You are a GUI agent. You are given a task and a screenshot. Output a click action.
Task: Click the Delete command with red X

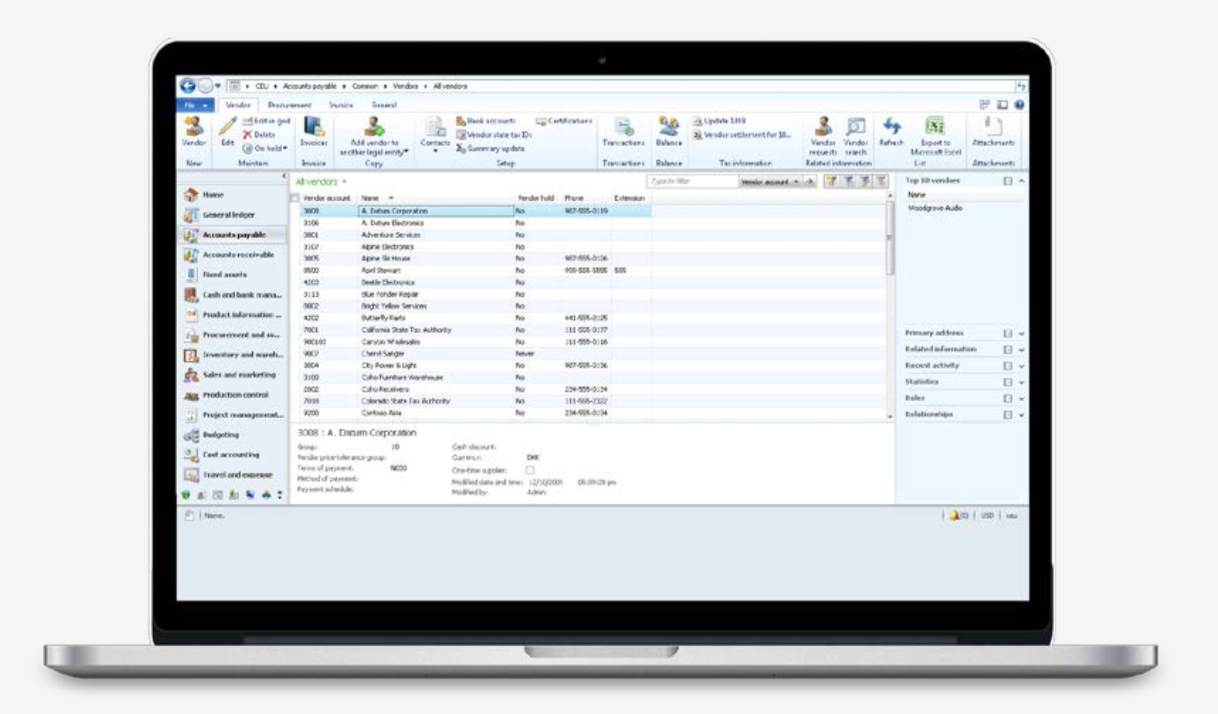tap(259, 134)
